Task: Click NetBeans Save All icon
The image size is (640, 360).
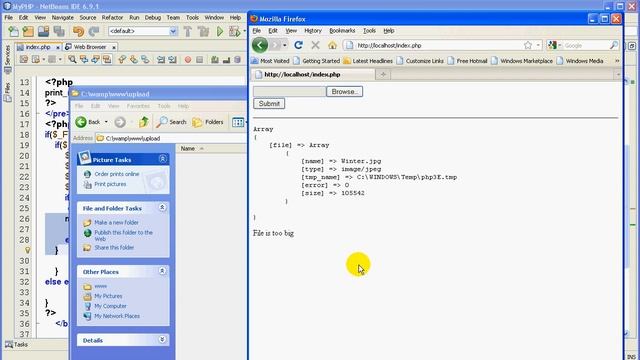Action: coord(59,31)
